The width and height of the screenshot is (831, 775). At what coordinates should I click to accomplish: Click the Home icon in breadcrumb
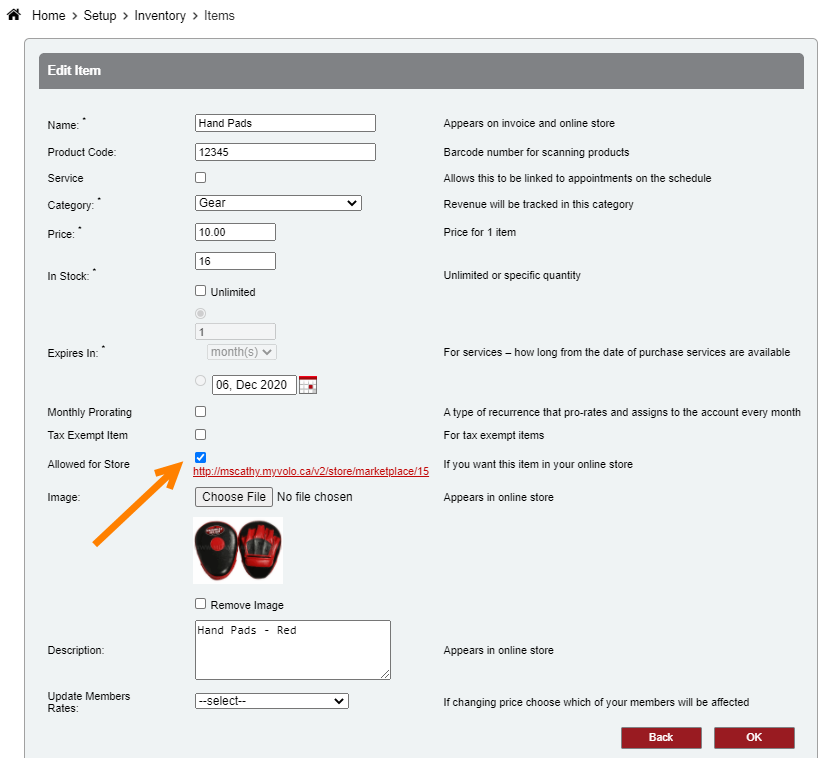14,16
